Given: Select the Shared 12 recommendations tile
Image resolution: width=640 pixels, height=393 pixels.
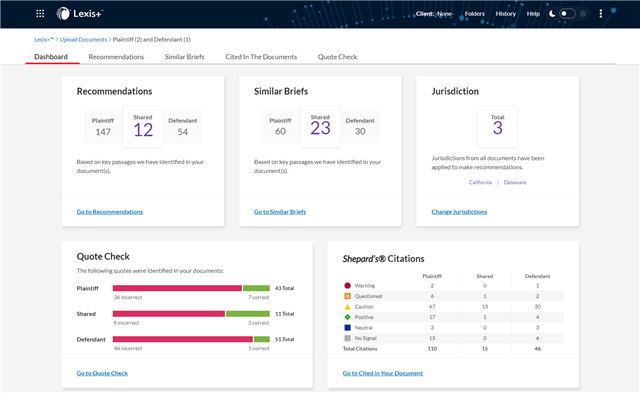Looking at the screenshot, I should tap(143, 127).
